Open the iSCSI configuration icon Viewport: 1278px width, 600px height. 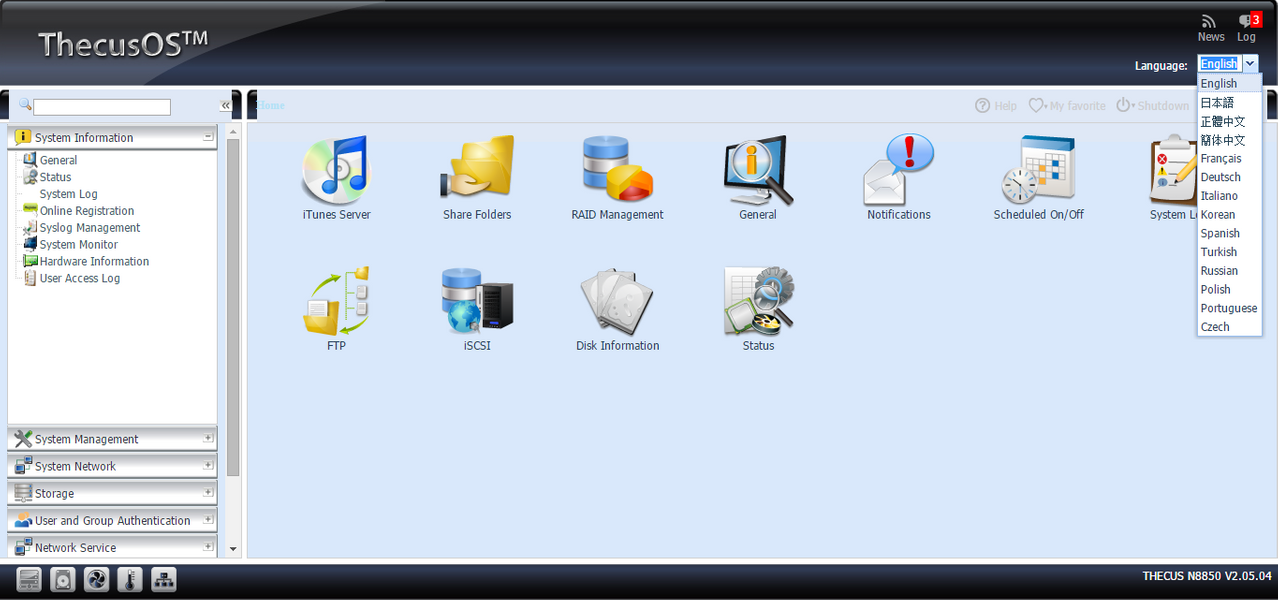coord(477,302)
